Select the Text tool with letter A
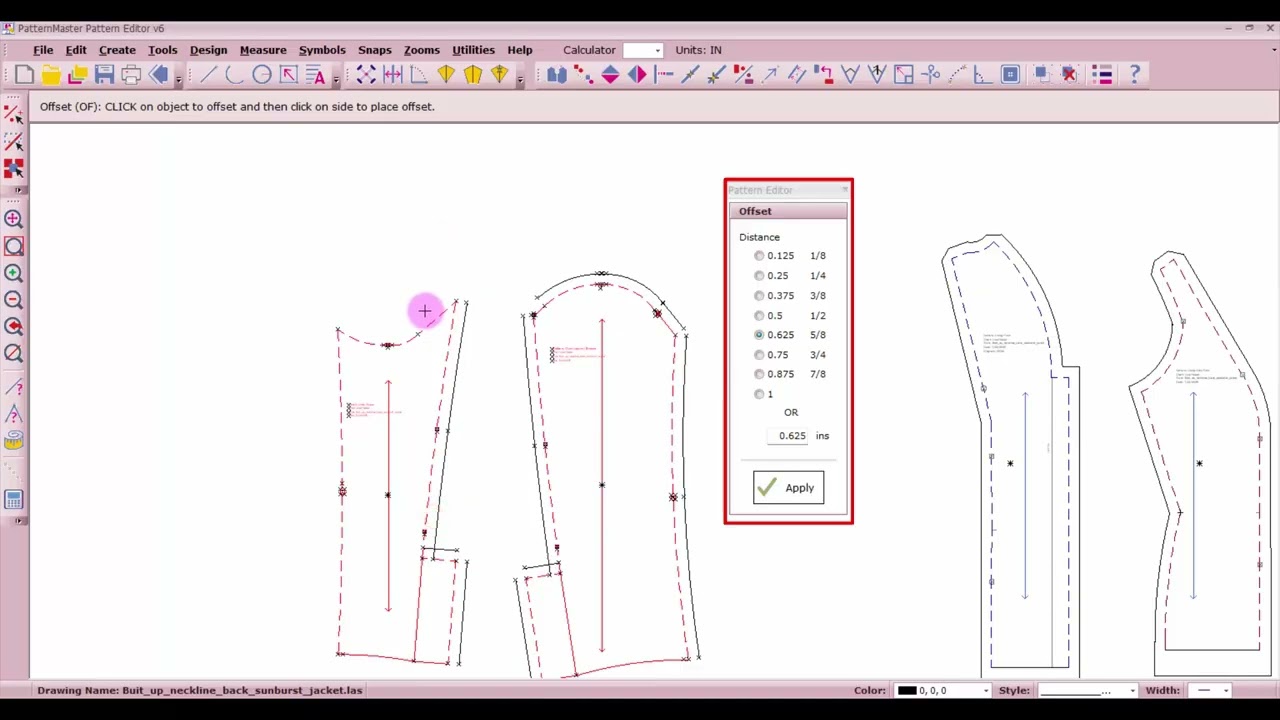1280x720 pixels. tap(315, 74)
